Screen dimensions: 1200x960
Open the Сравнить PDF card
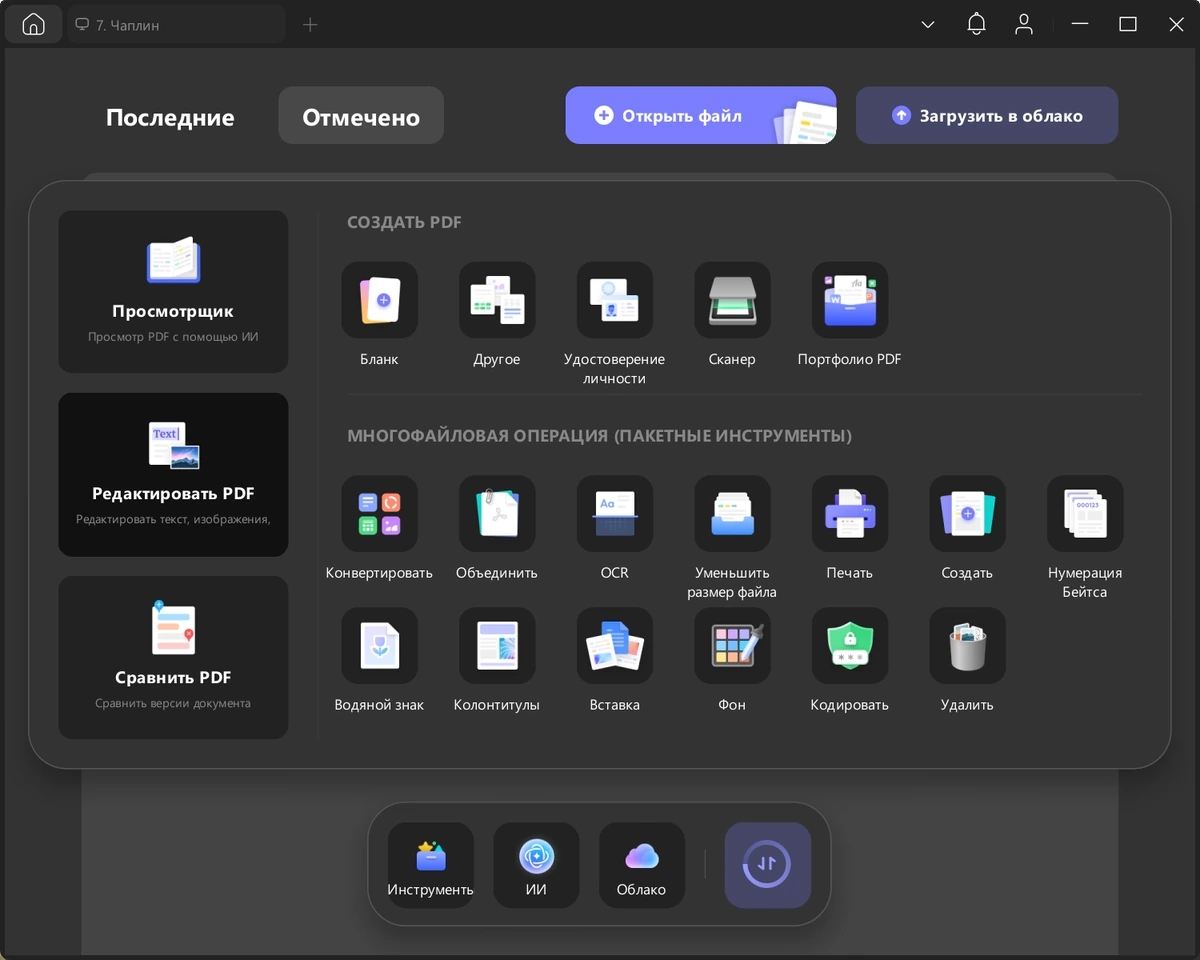[173, 658]
